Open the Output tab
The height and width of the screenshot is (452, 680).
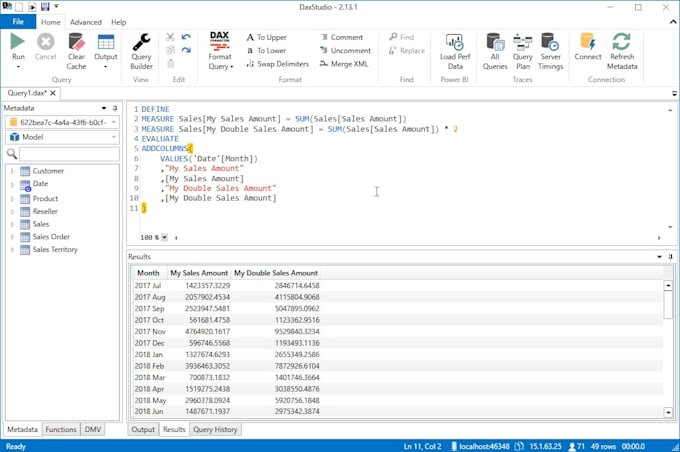coord(143,429)
